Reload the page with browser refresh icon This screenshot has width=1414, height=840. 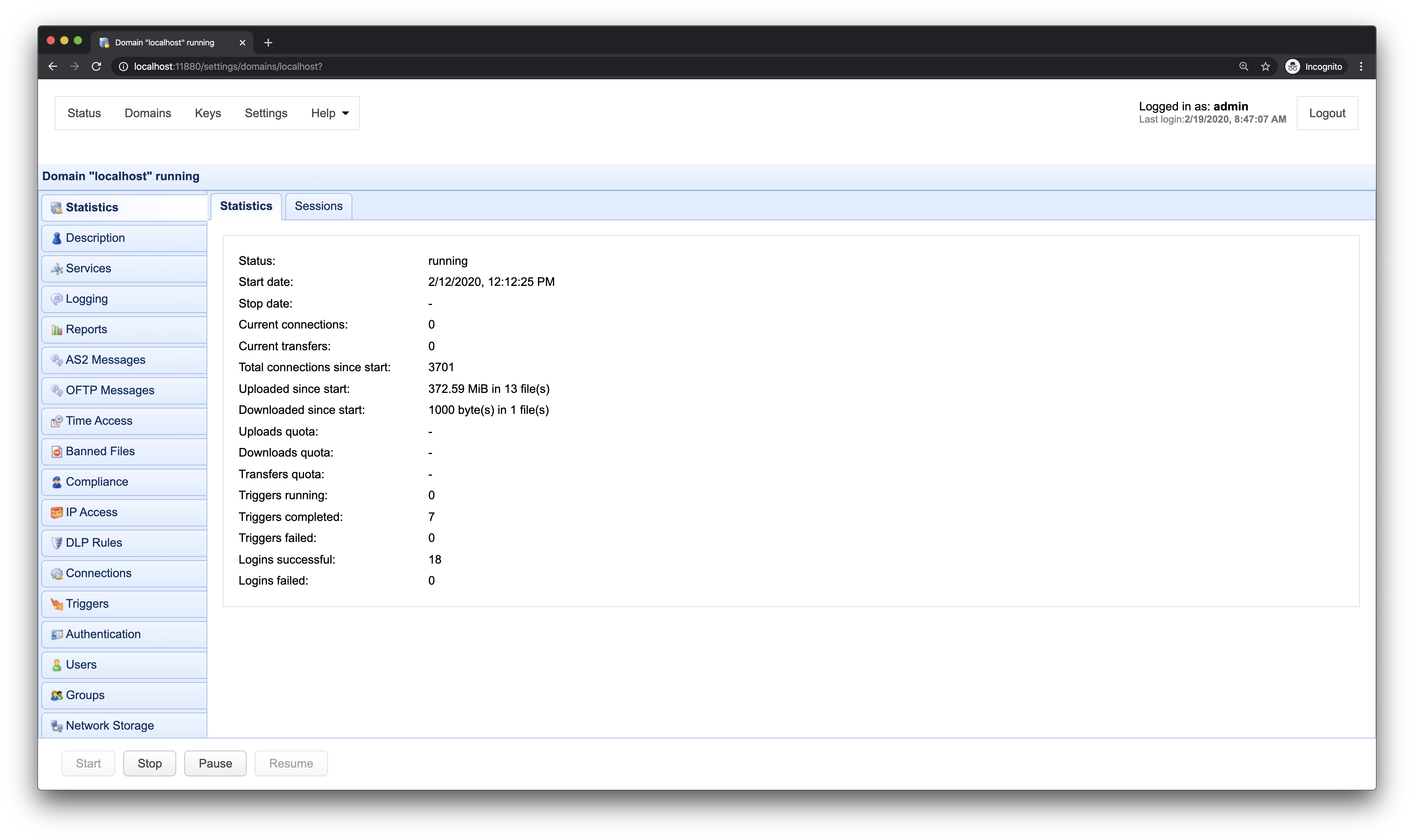[x=96, y=66]
